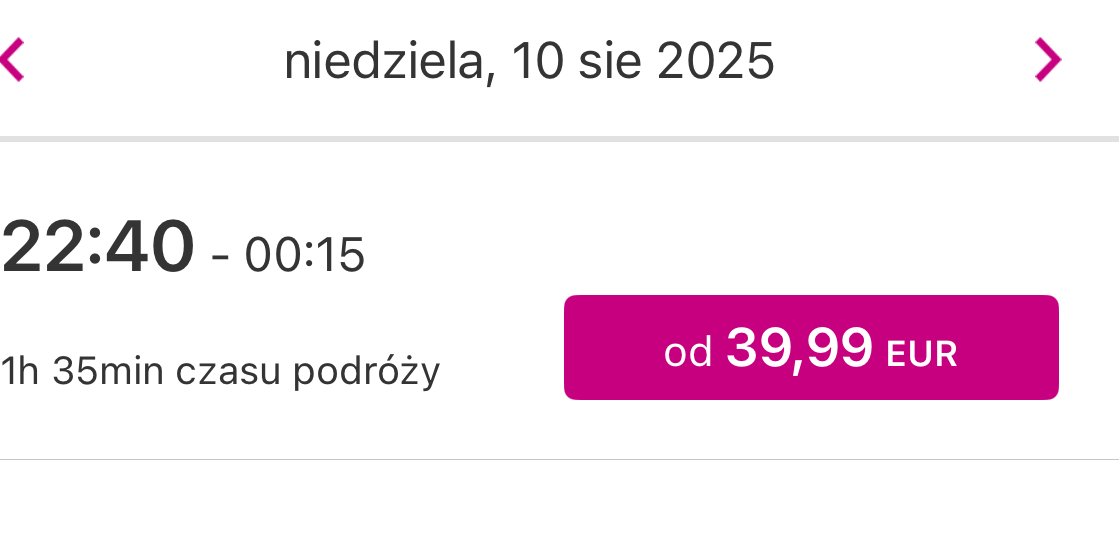Image resolution: width=1119 pixels, height=539 pixels.
Task: Select the od 39,99 EUR price button
Action: (811, 347)
